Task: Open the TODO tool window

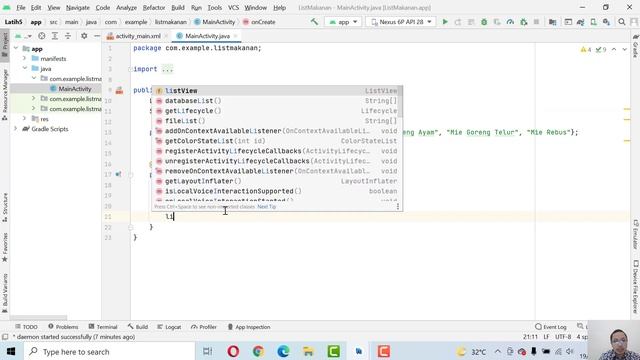Action: pos(26,327)
